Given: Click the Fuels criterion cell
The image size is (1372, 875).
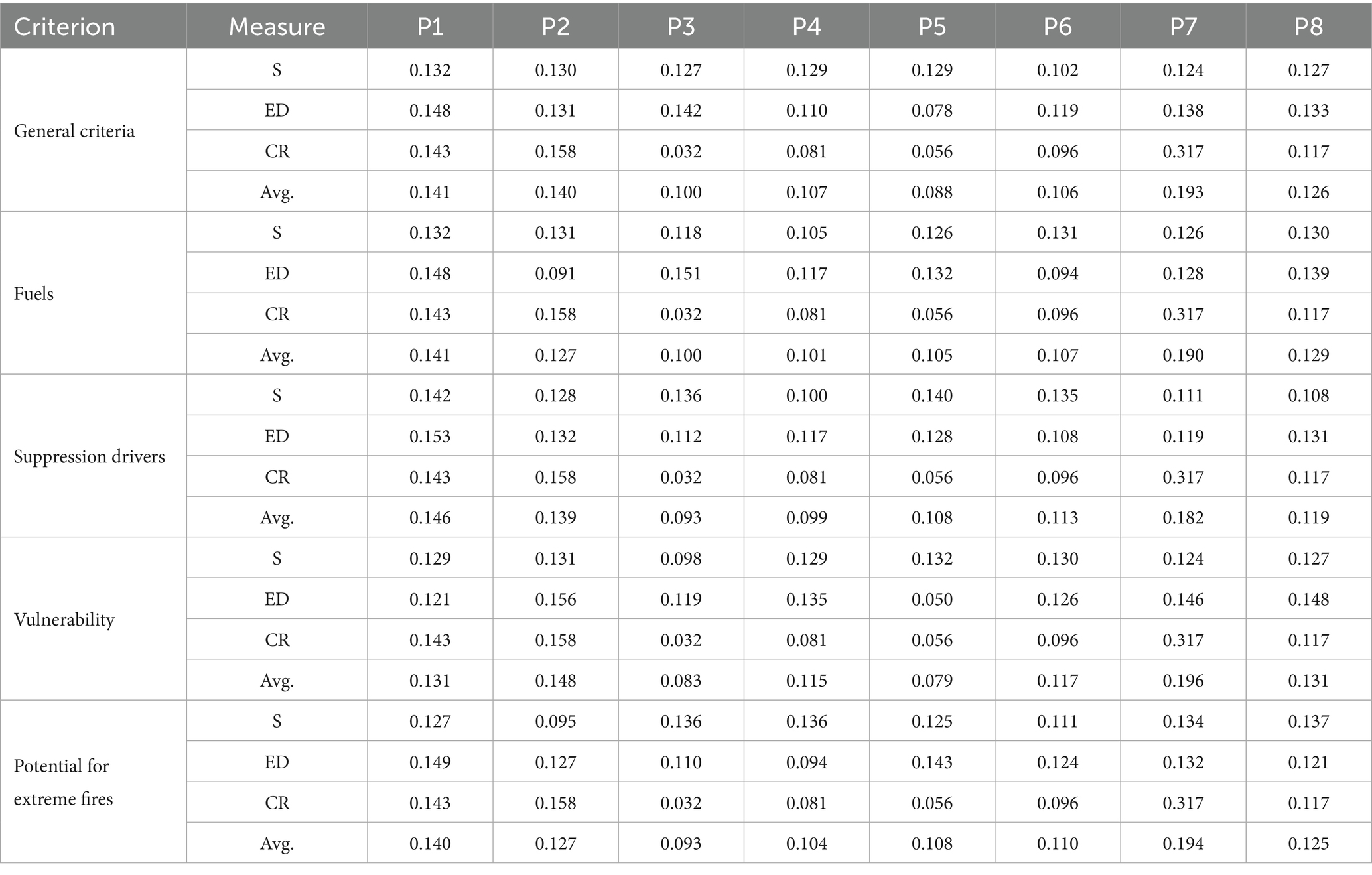Looking at the screenshot, I should coord(34,293).
